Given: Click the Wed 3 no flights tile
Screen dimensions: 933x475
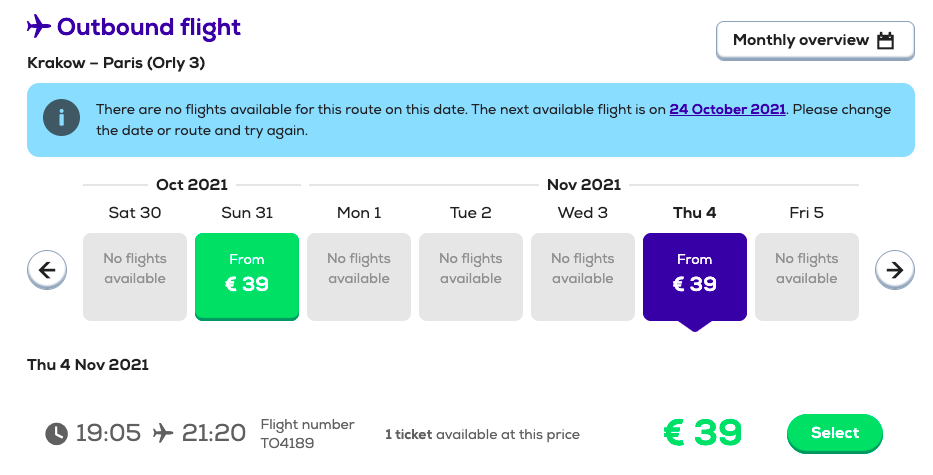Looking at the screenshot, I should tap(583, 277).
